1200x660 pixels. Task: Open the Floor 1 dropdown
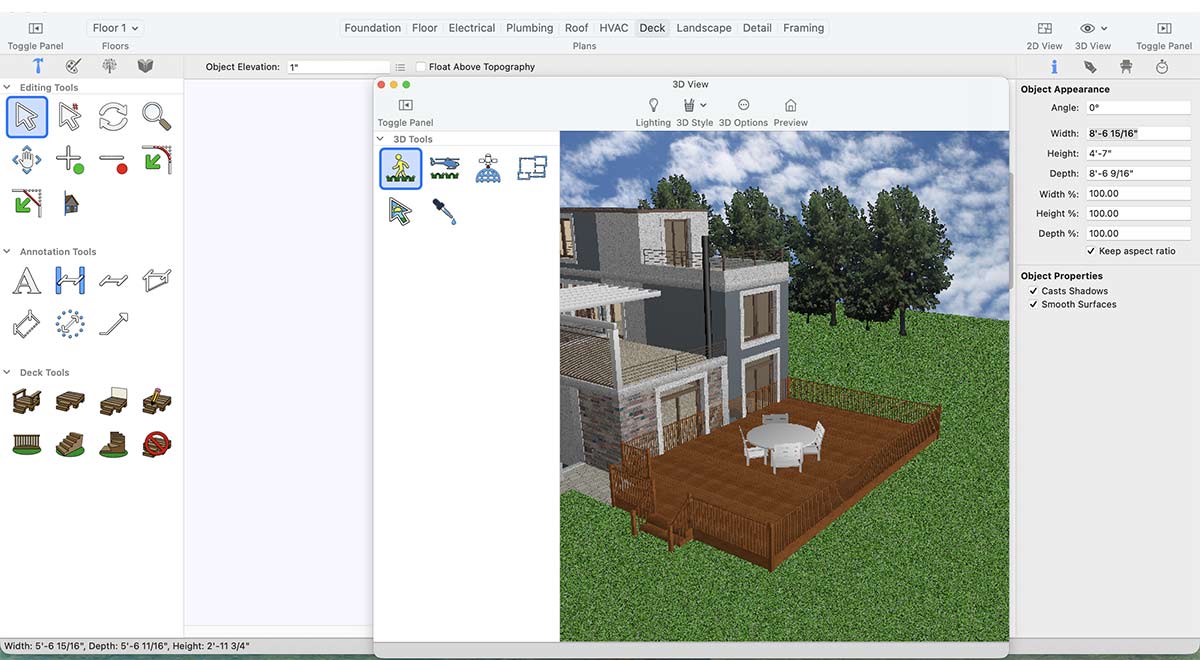coord(115,28)
